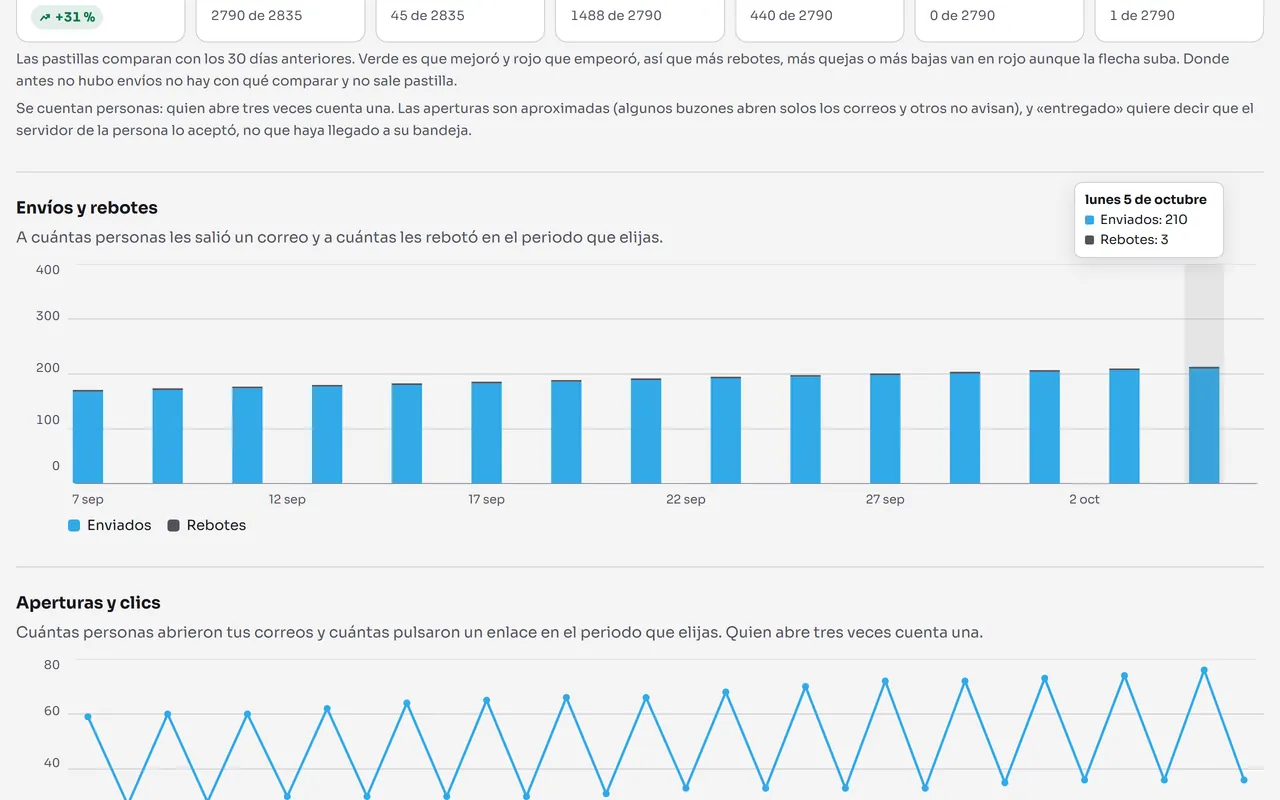Click the green "+31 %" comparison pill
1280x800 pixels.
click(x=67, y=17)
